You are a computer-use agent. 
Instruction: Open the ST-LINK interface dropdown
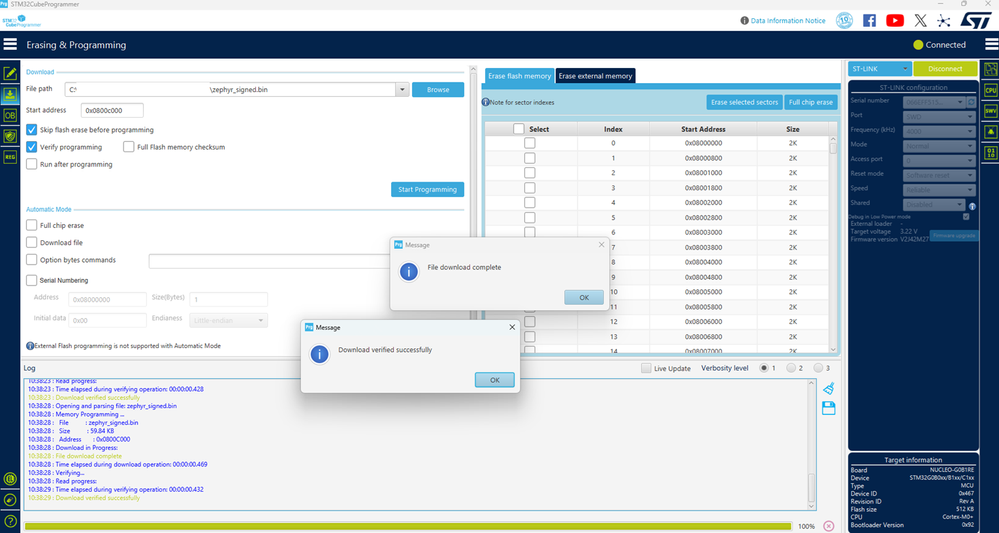[880, 68]
